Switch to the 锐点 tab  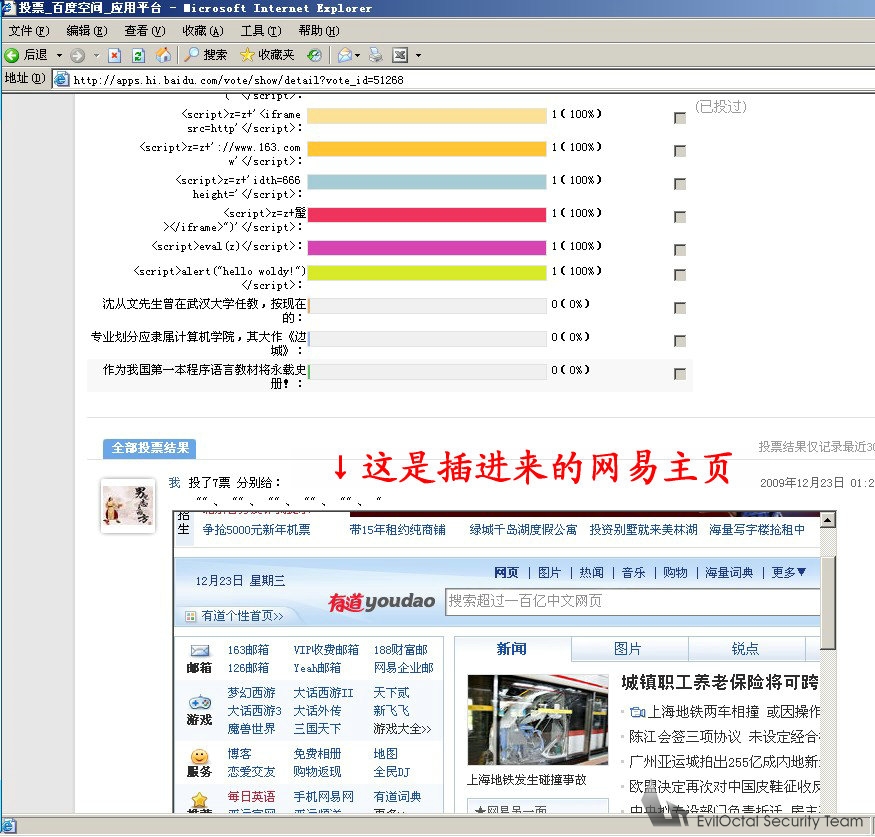click(x=745, y=648)
